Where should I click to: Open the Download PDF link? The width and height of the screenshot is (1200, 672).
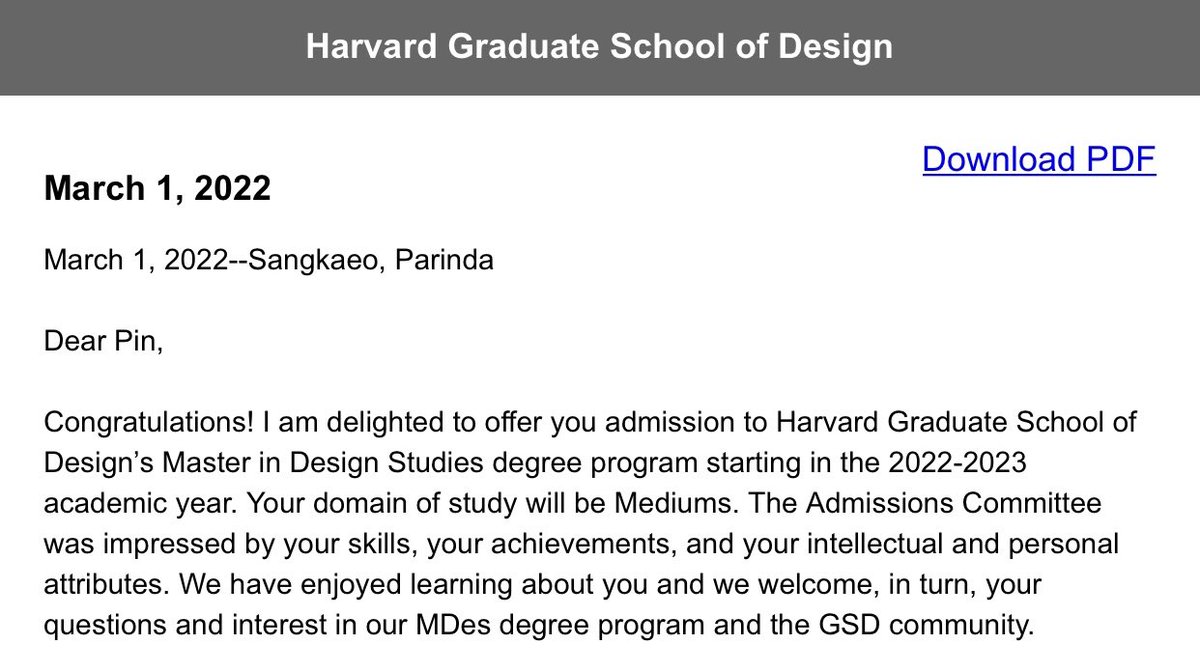coord(1039,159)
